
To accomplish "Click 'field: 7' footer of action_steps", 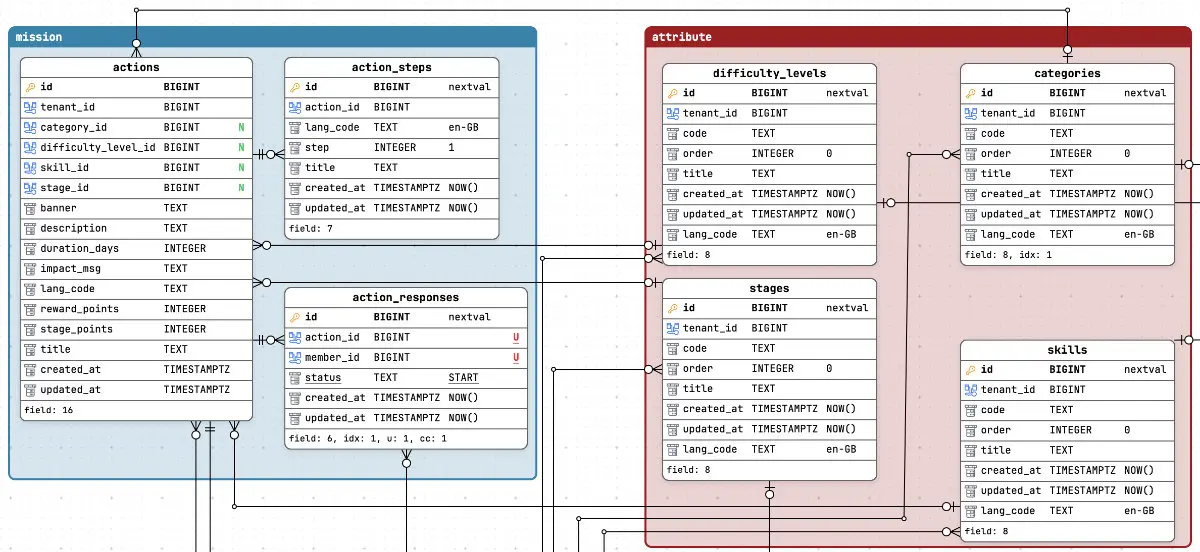I will [311, 229].
